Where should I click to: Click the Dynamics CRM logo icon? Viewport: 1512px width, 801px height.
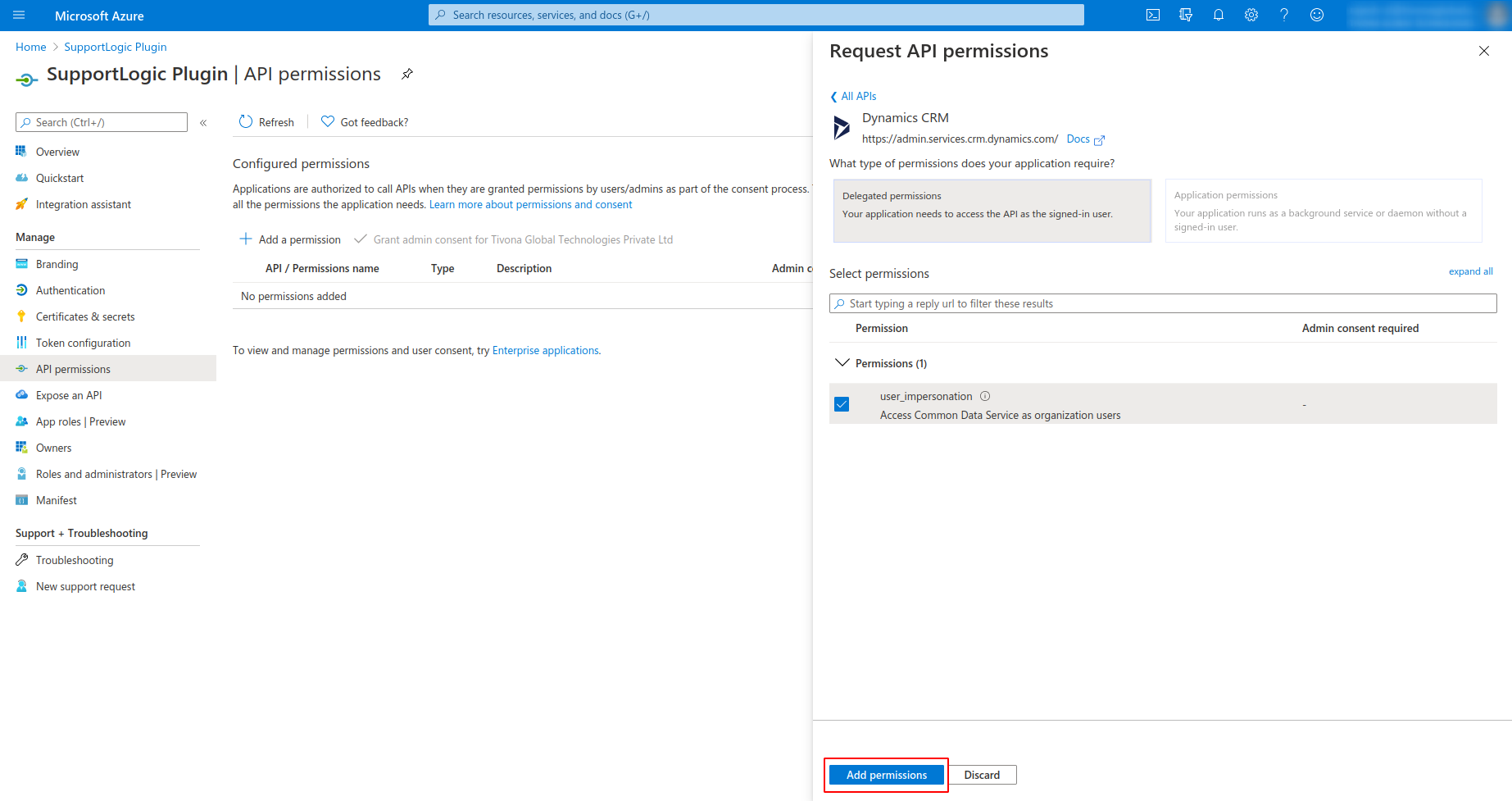click(842, 128)
